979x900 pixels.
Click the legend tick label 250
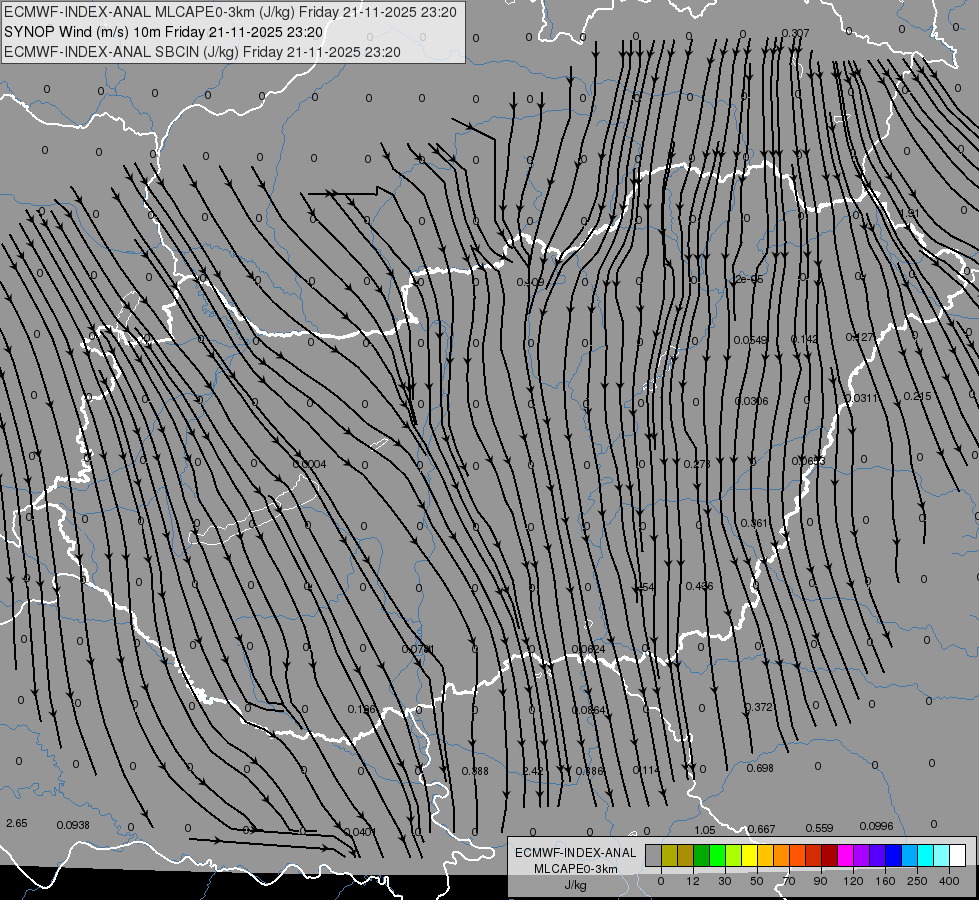[x=917, y=881]
